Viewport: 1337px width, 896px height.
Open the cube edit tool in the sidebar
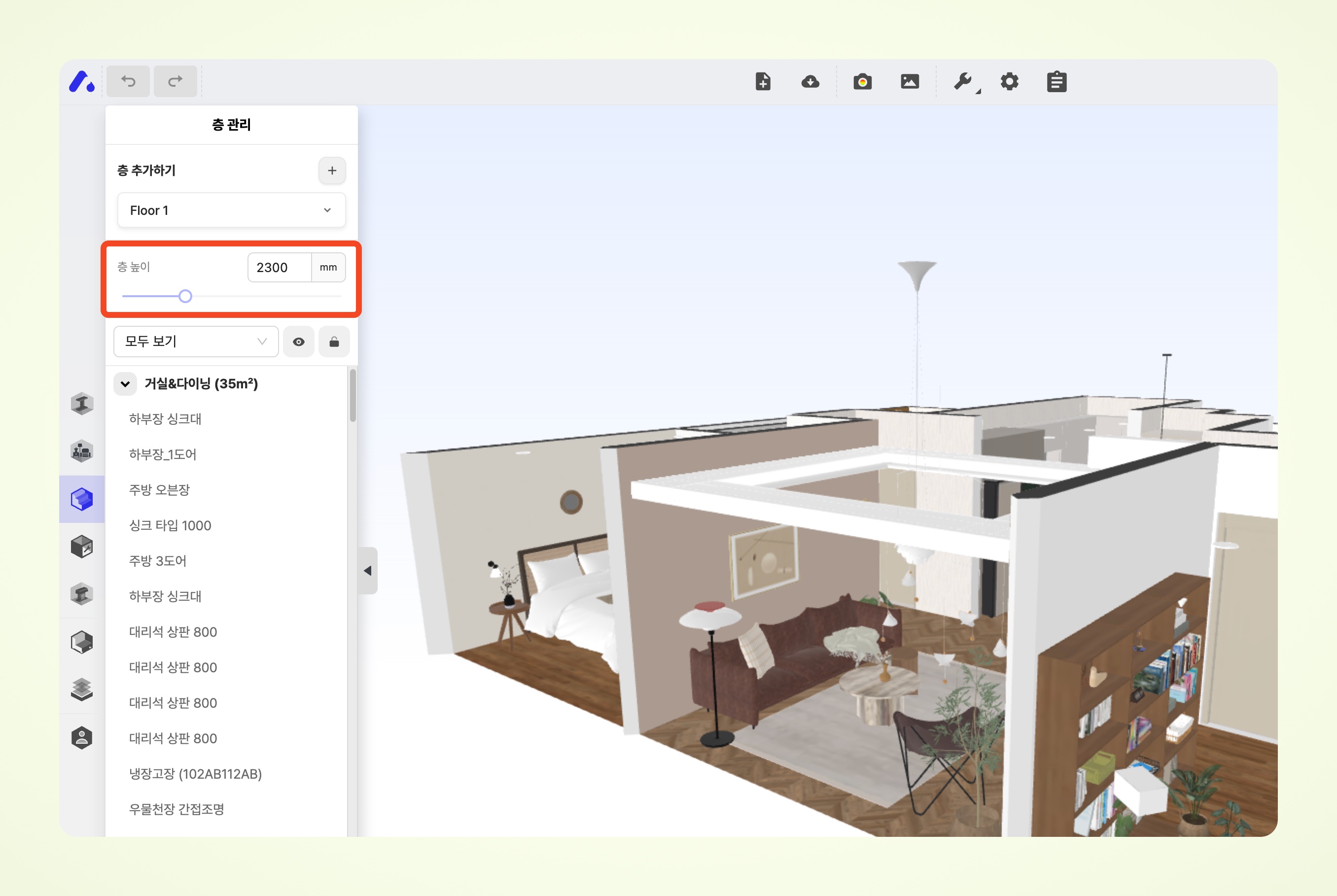tap(82, 547)
